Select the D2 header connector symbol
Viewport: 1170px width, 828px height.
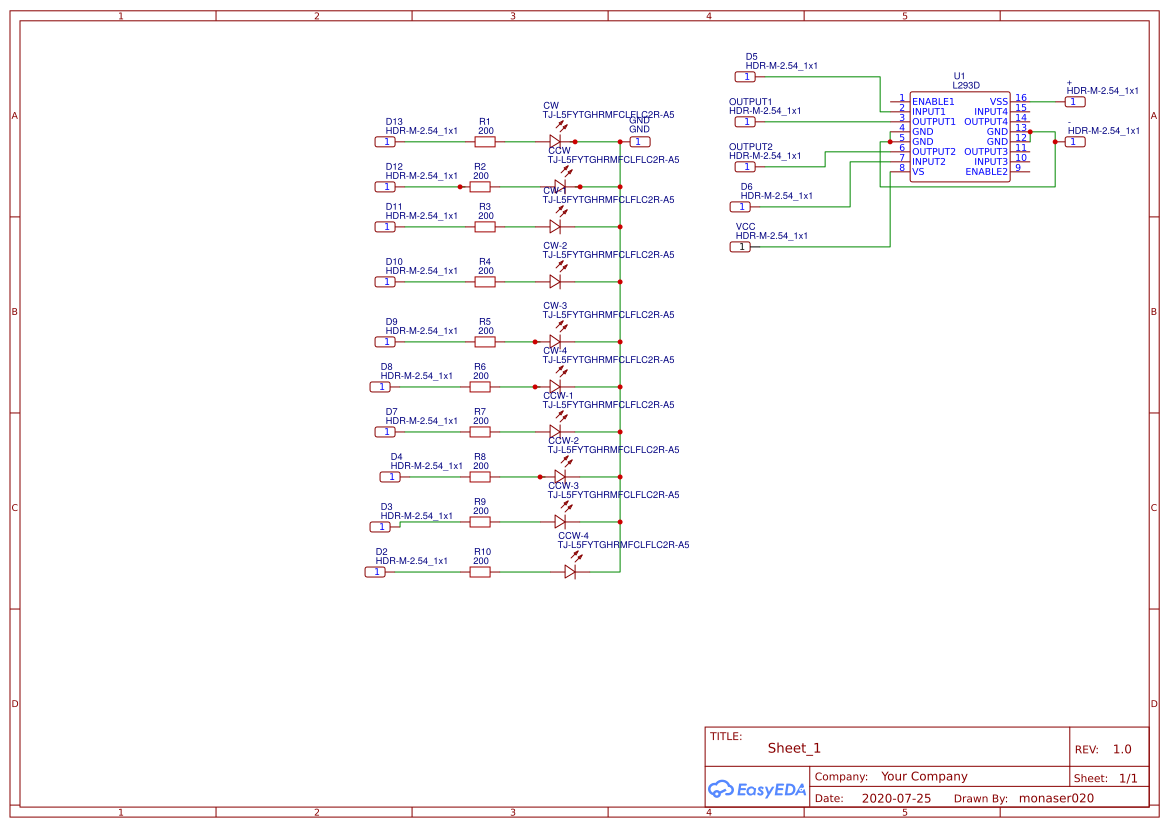point(374,571)
